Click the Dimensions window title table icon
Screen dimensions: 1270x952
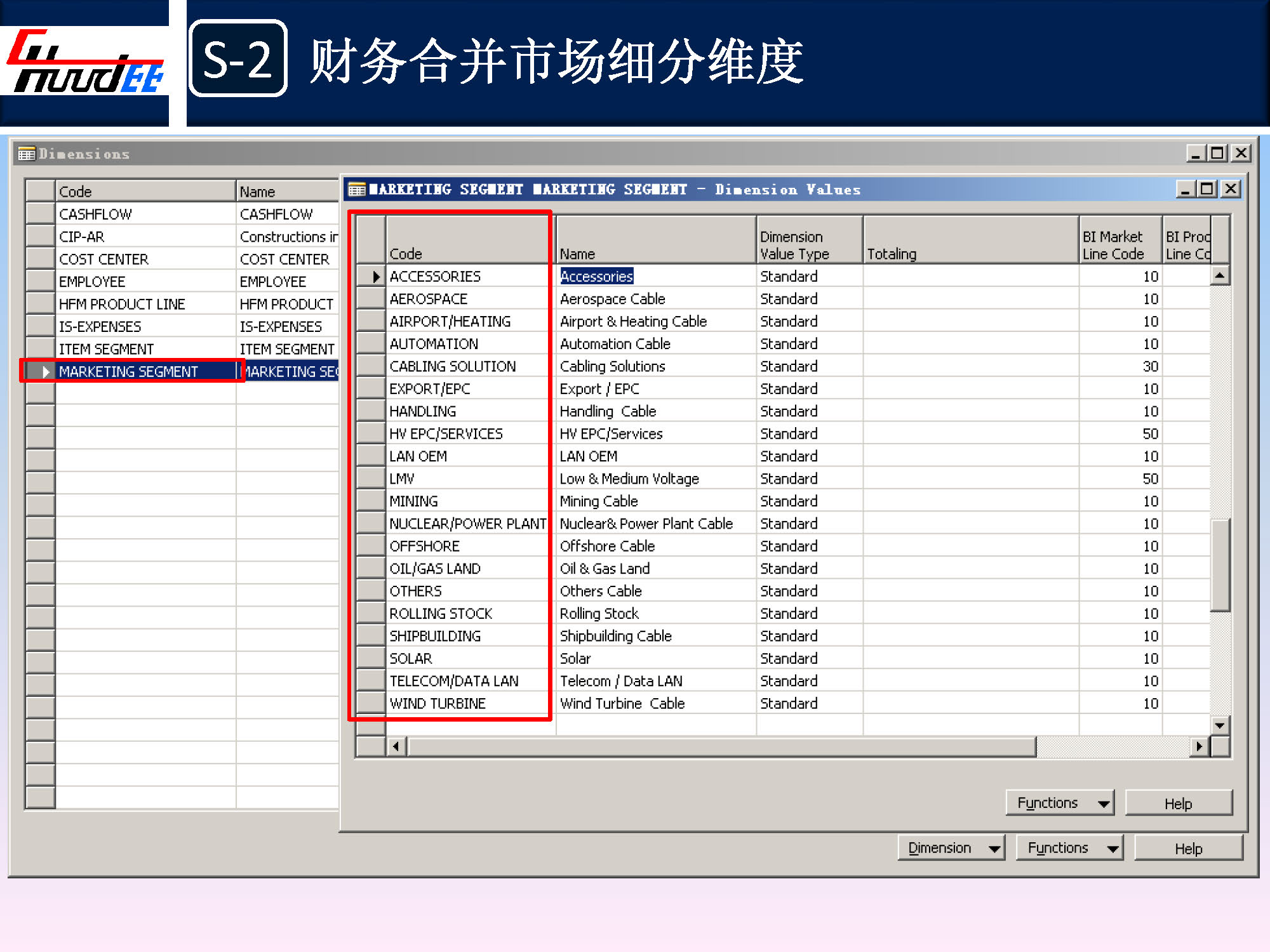click(x=27, y=154)
